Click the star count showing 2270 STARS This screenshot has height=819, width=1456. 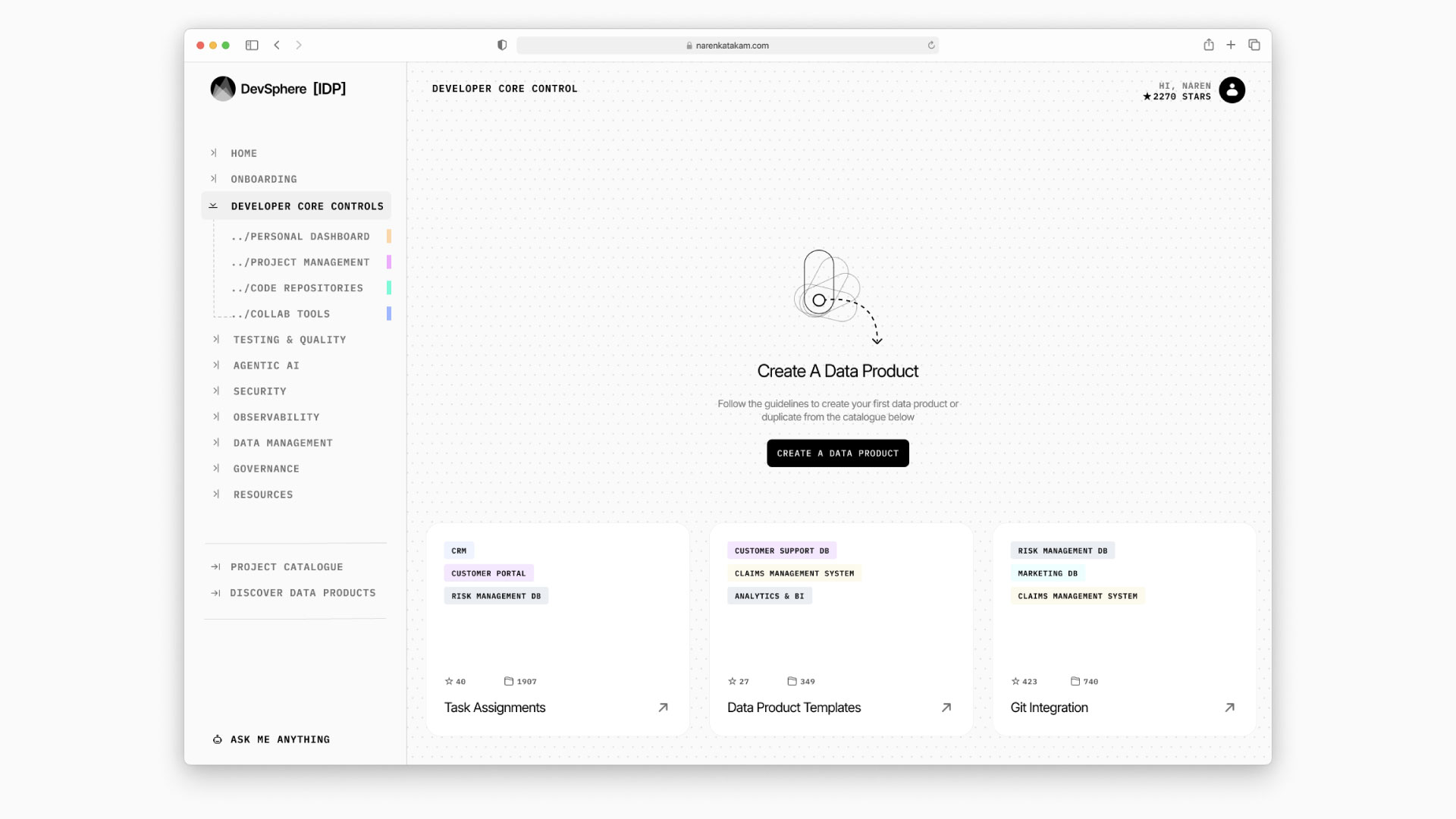pos(1177,96)
